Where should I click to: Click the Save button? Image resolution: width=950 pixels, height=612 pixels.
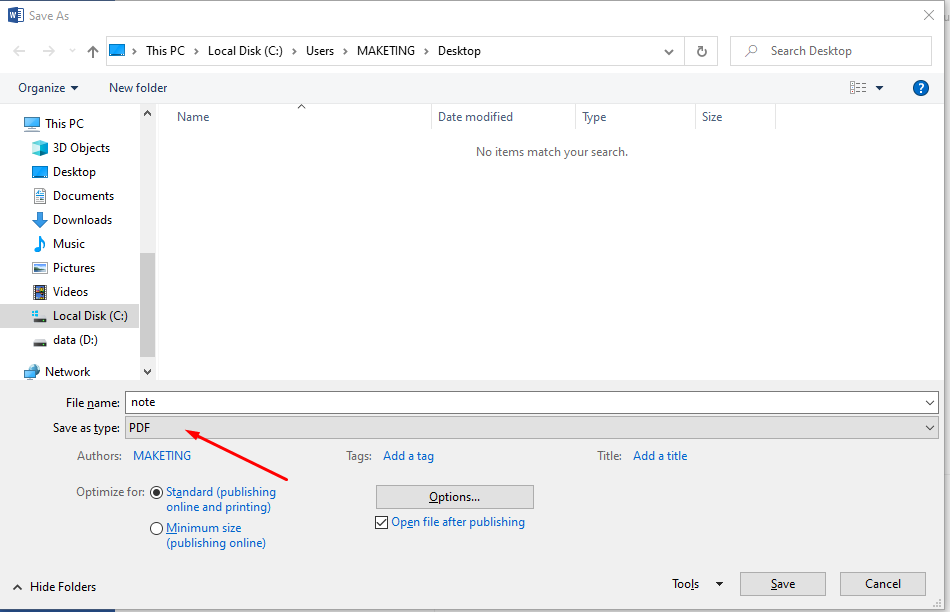click(783, 584)
